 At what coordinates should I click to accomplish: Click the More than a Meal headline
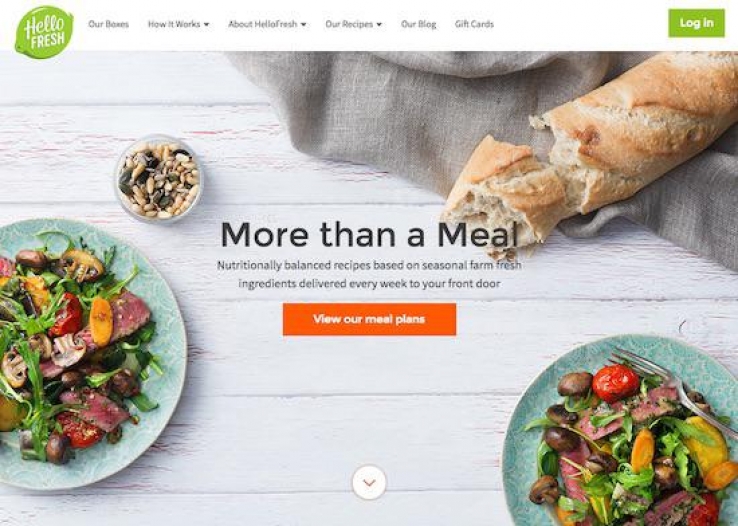[369, 234]
